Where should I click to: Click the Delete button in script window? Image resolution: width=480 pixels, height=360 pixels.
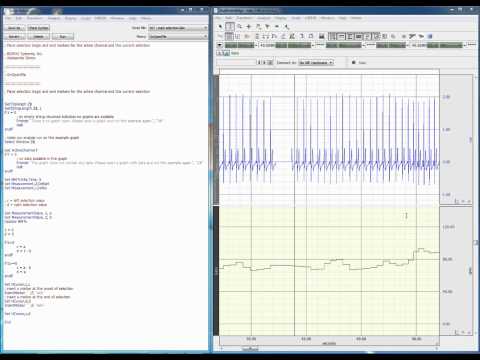click(39, 36)
